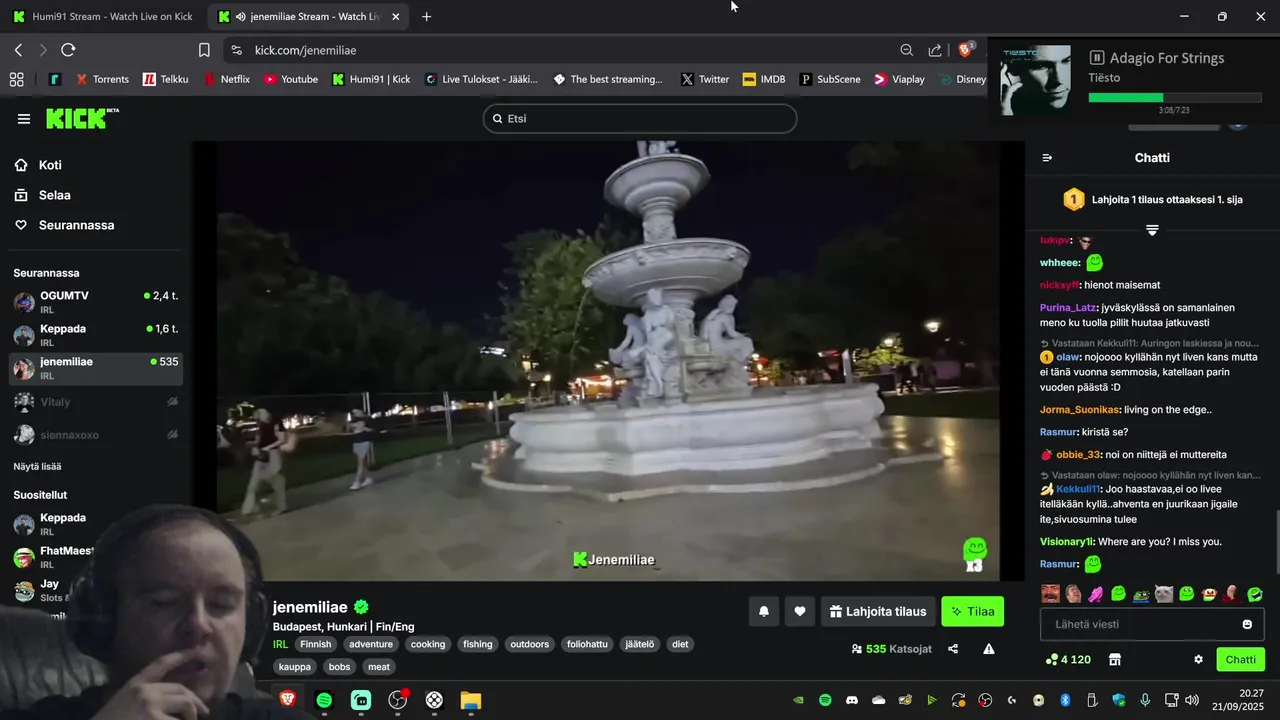This screenshot has height=720, width=1280.
Task: Click the fishing tag
Action: [x=478, y=644]
